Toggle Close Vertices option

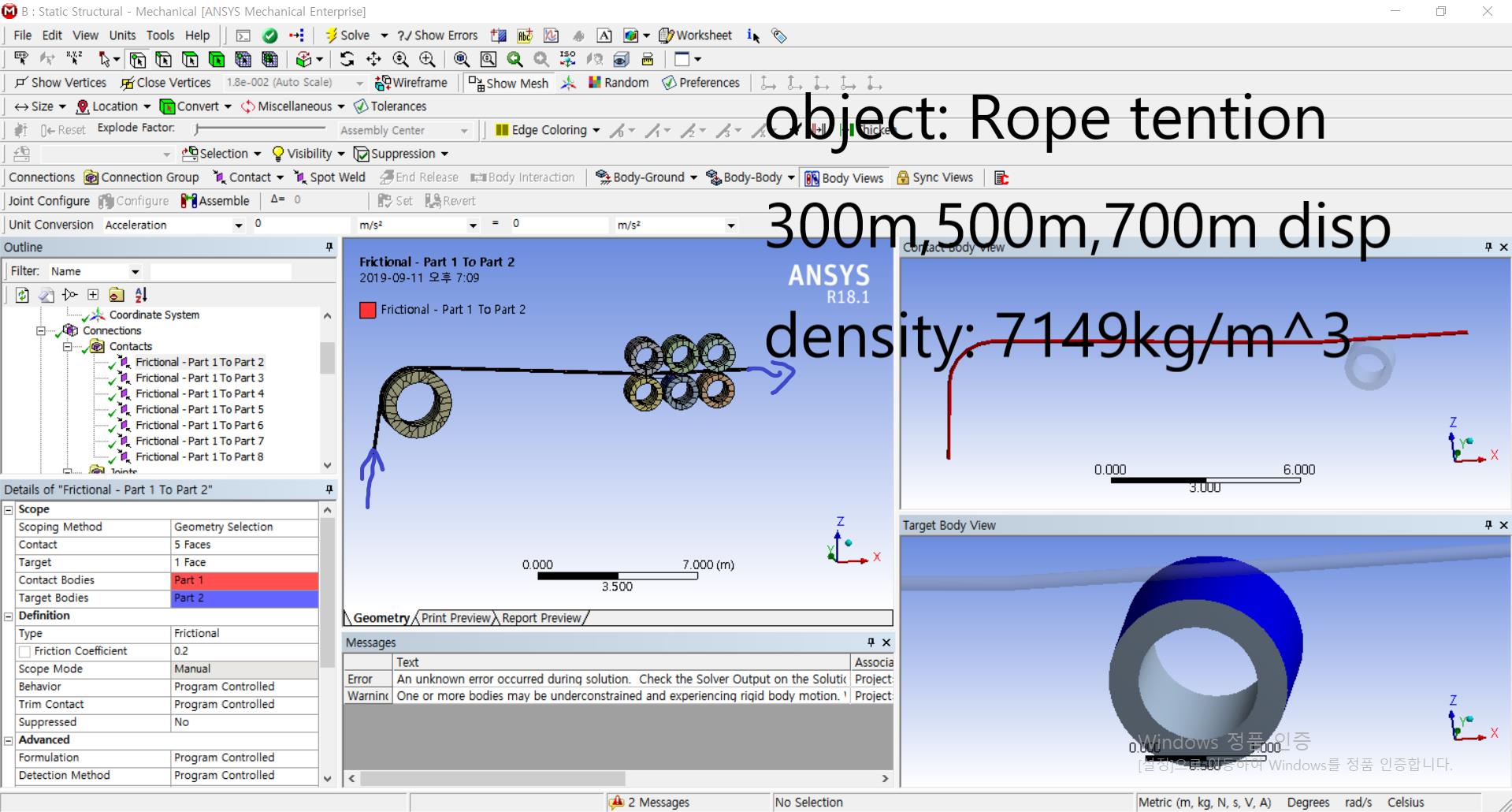[x=165, y=83]
